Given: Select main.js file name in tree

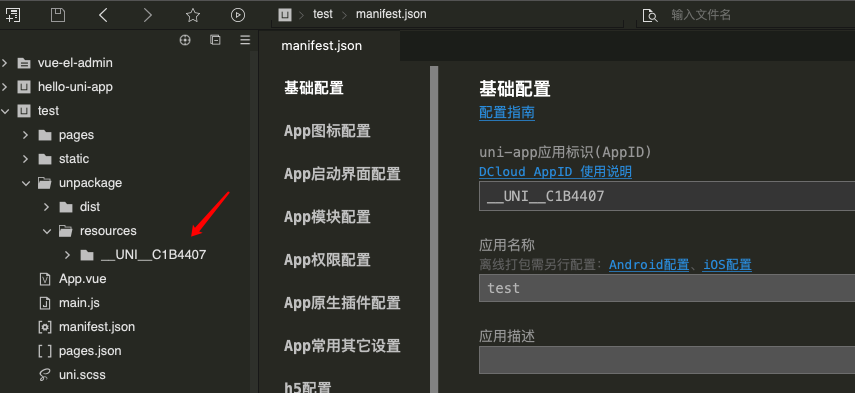Looking at the screenshot, I should point(79,303).
